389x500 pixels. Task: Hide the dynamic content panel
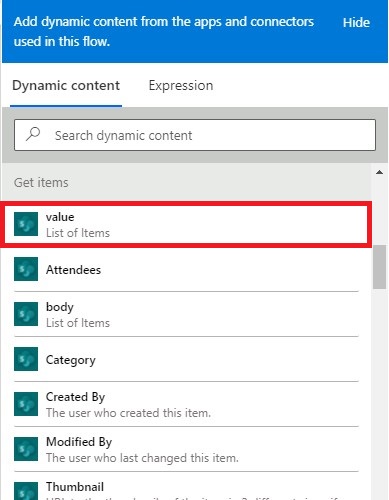pyautogui.click(x=356, y=22)
